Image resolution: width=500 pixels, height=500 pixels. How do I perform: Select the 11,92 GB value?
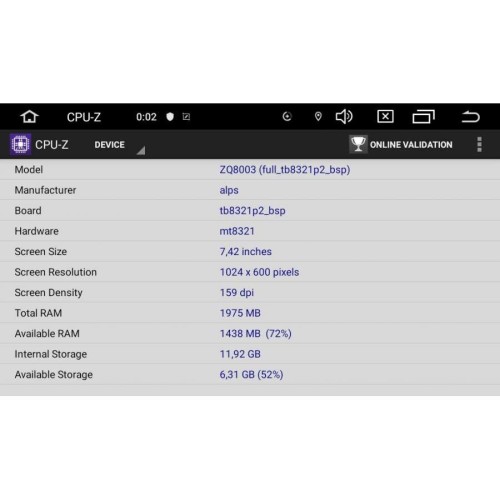click(240, 354)
